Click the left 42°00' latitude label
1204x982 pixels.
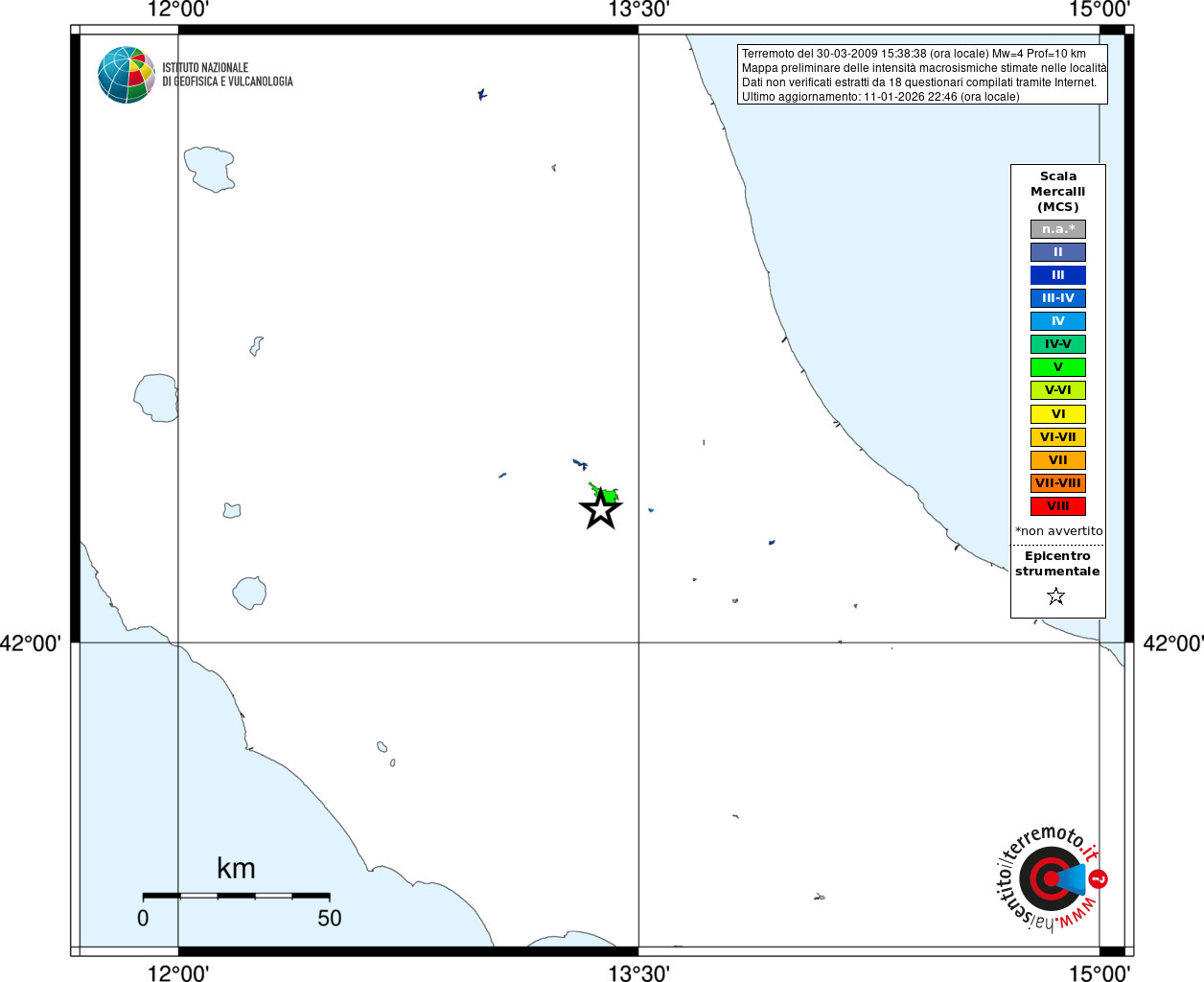click(31, 643)
